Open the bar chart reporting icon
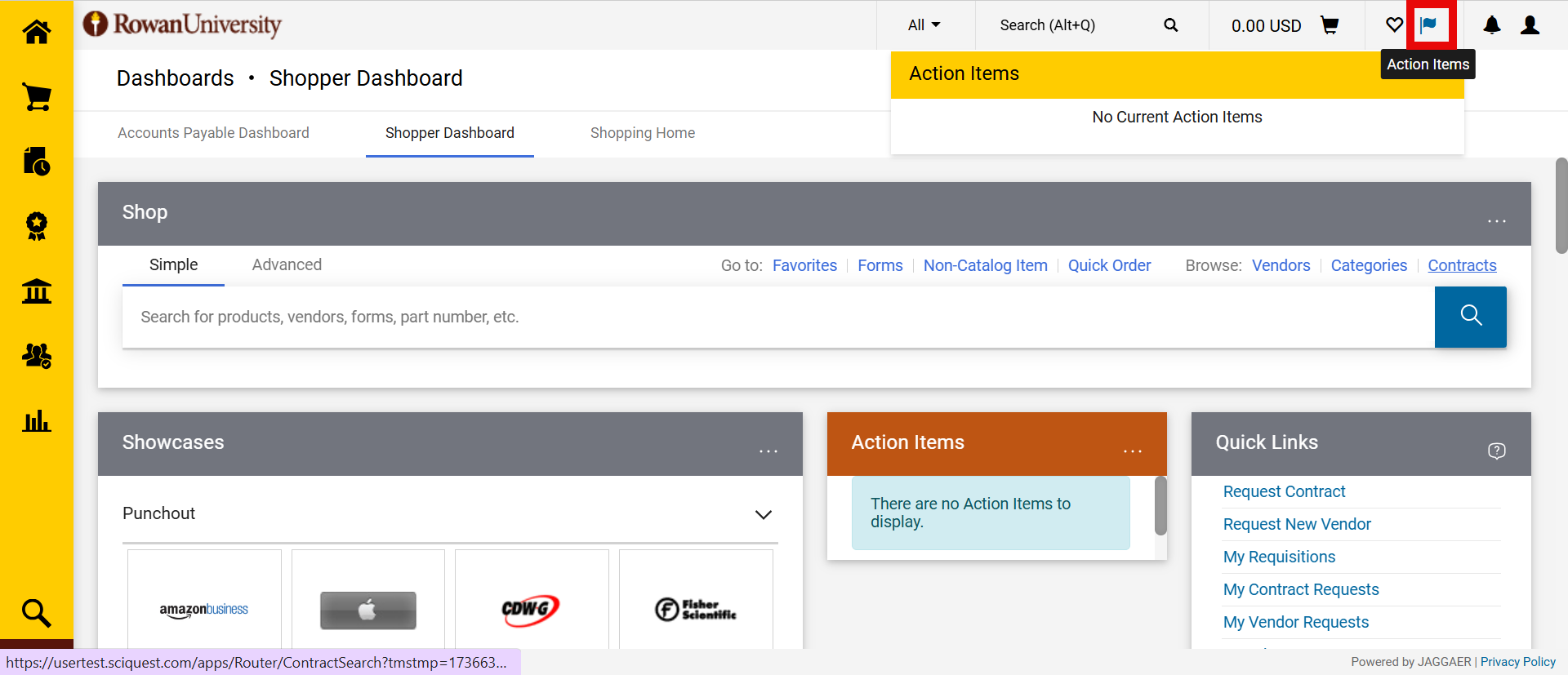Image resolution: width=1568 pixels, height=675 pixels. coord(37,421)
